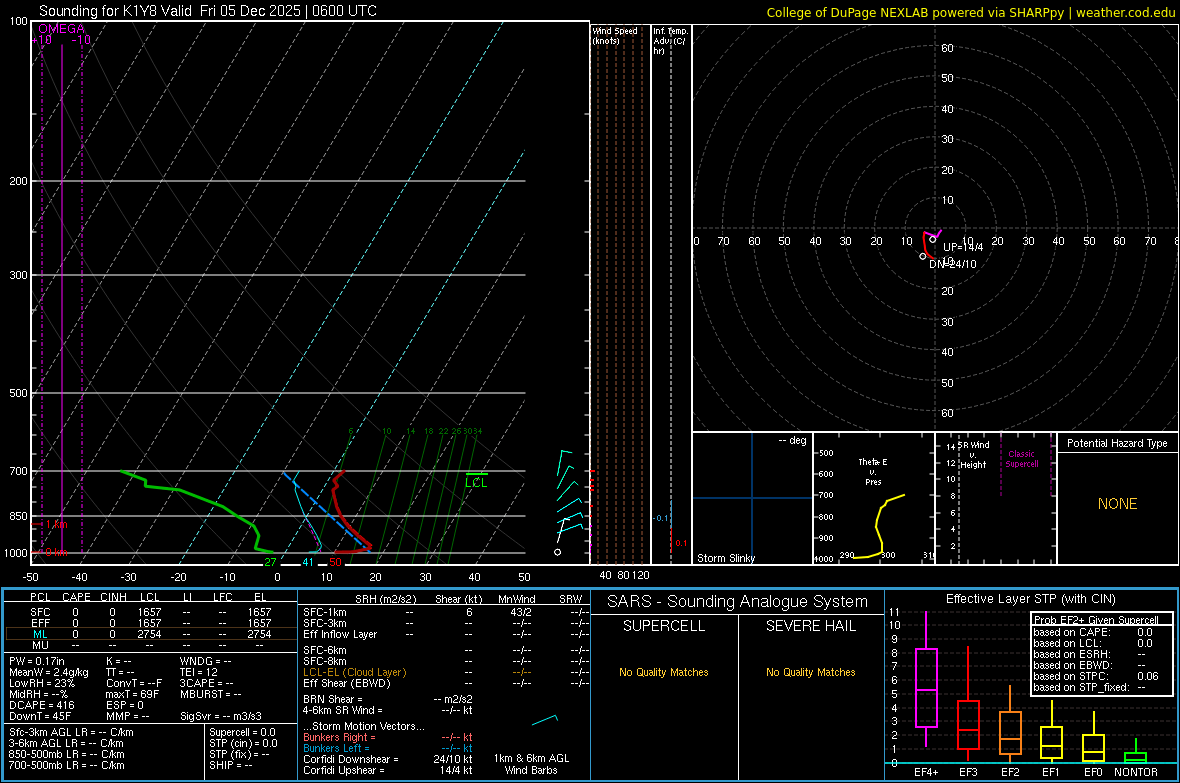Select the green NONTOR box plot
Image resolution: width=1180 pixels, height=783 pixels.
tap(1136, 756)
